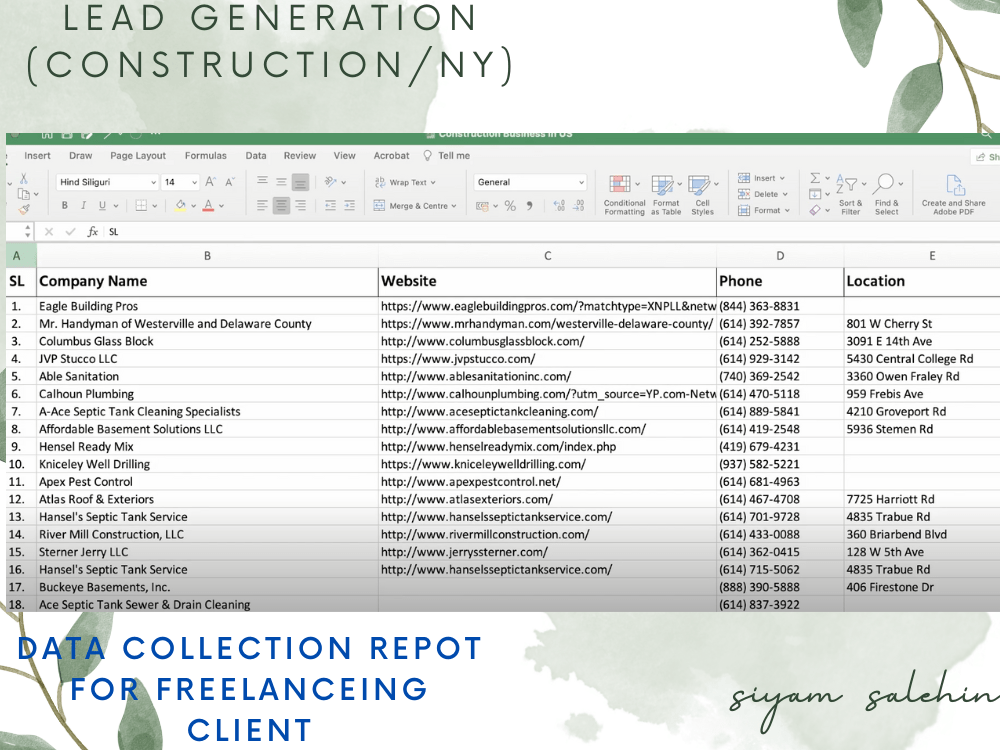1000x750 pixels.
Task: Open Find & Select
Action: click(886, 195)
